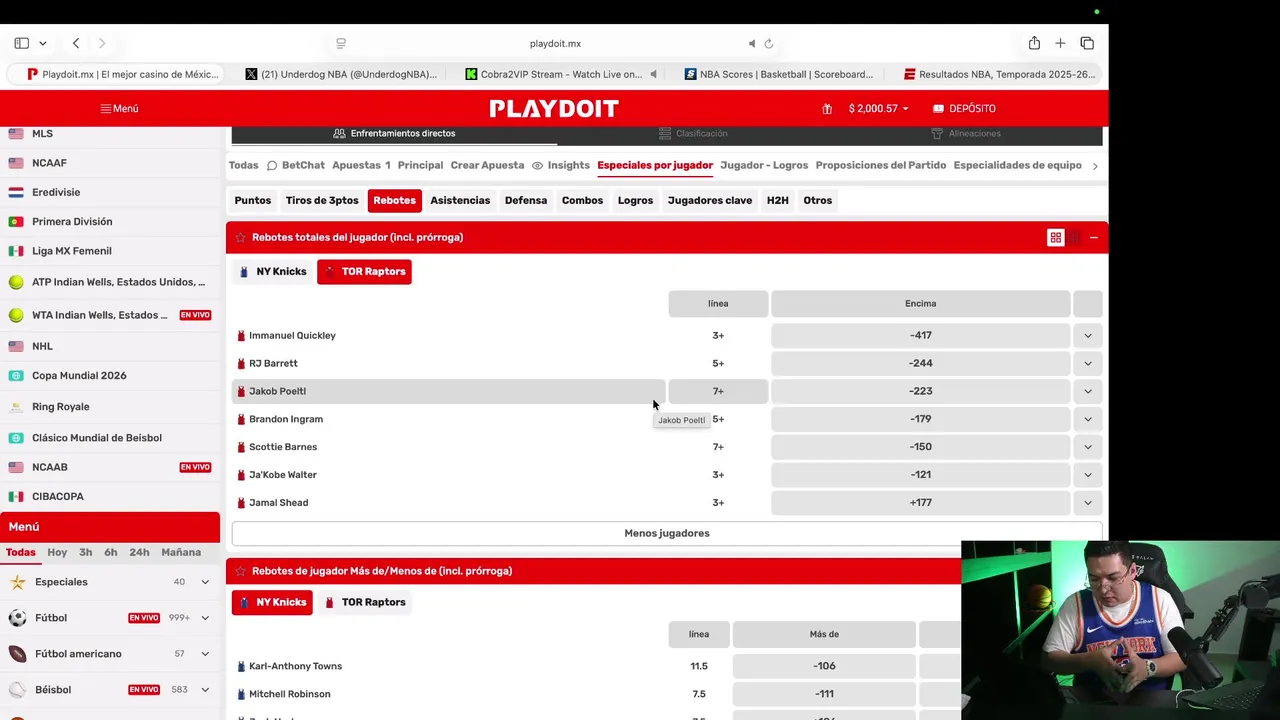Select Jugador - Logros tab

(764, 165)
